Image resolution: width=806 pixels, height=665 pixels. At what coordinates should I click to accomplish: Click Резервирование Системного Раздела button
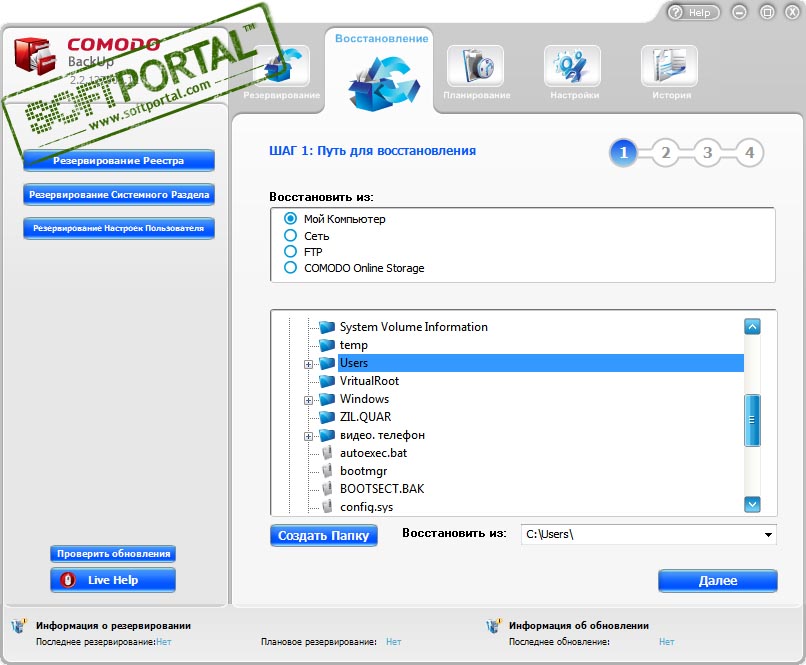point(119,195)
